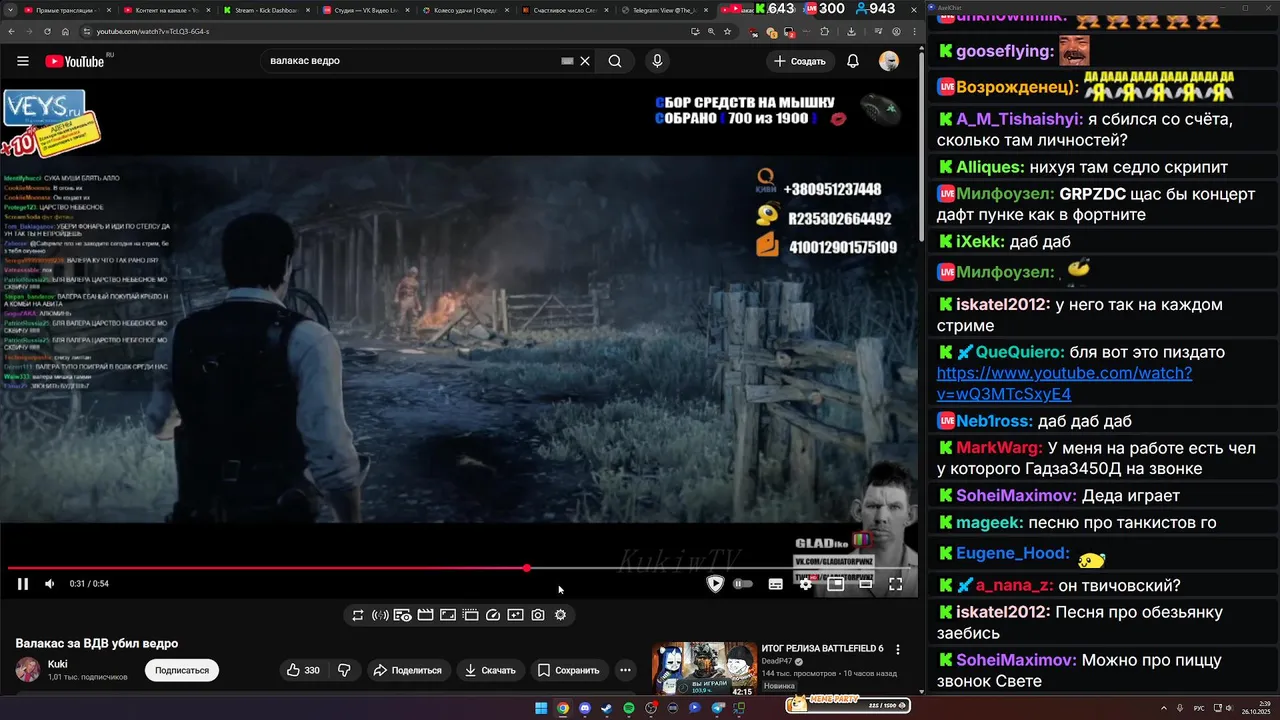Image resolution: width=1280 pixels, height=720 pixels.
Task: Like the video with 330 likes
Action: (303, 670)
